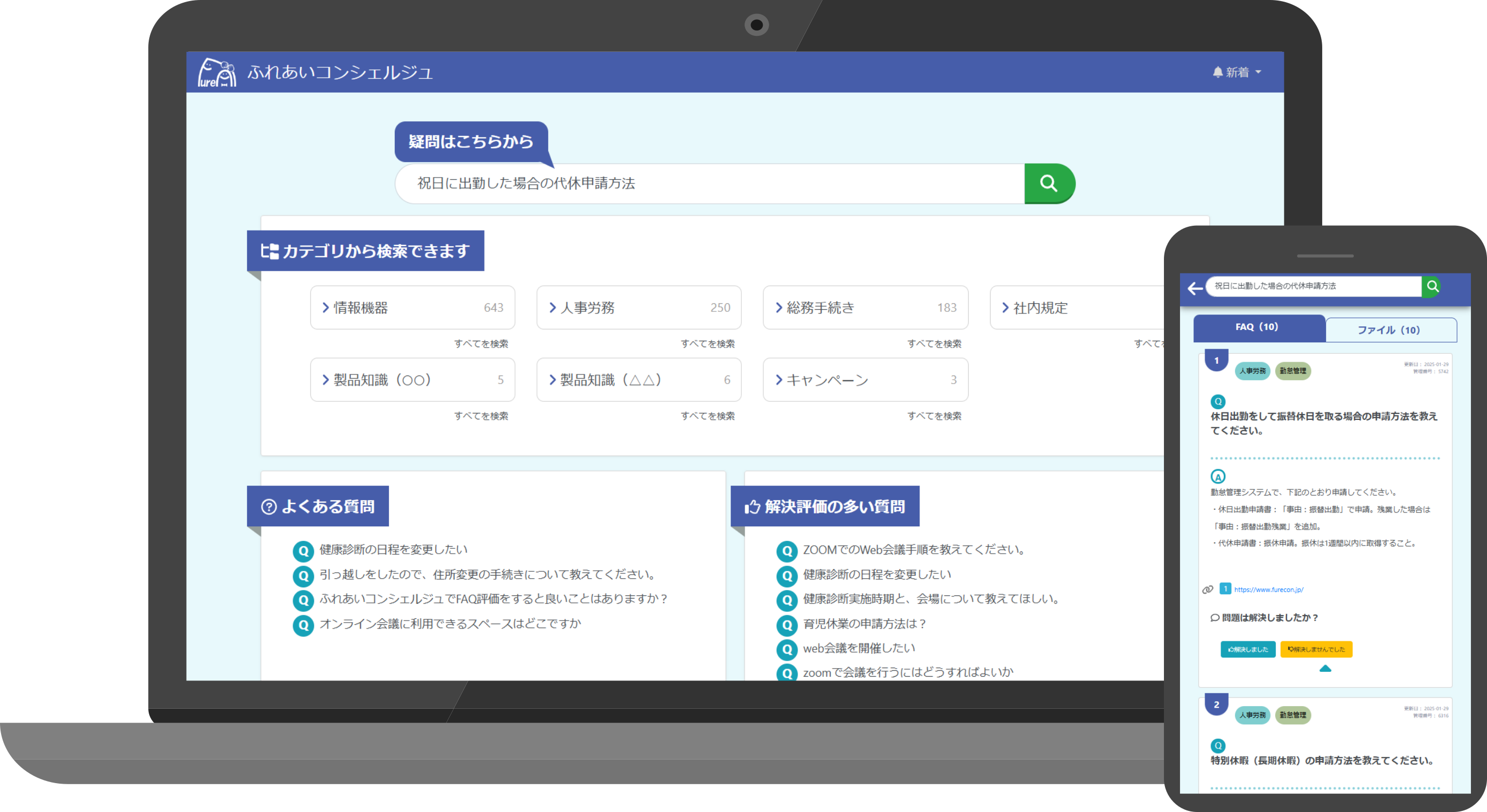Click the link chain icon beside URL
Viewport: 1487px width, 812px height.
1207,589
